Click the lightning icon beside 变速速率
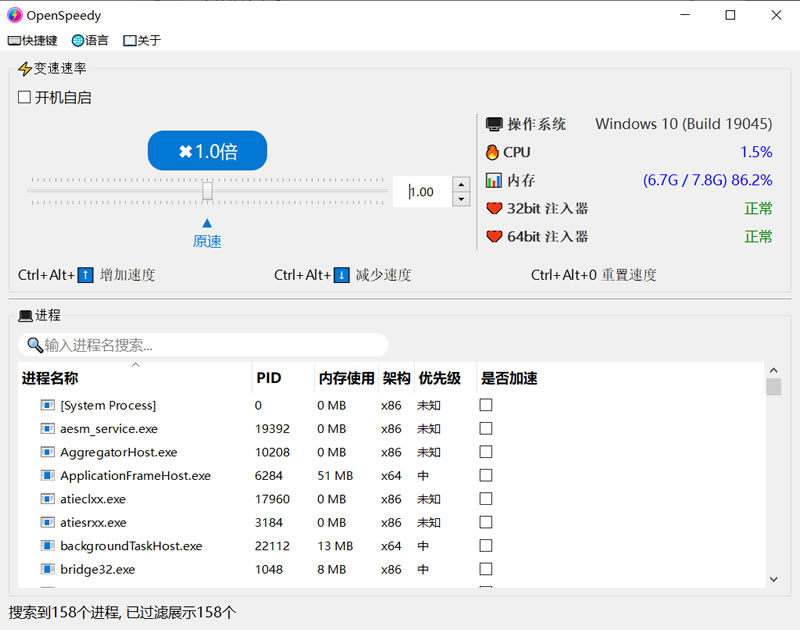 click(24, 68)
